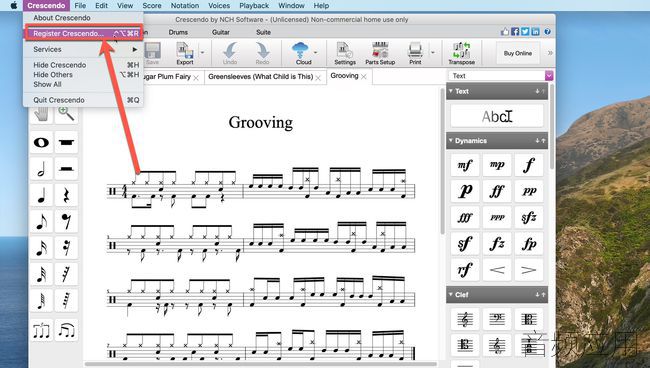
Task: Select forte f dynamic
Action: (529, 165)
